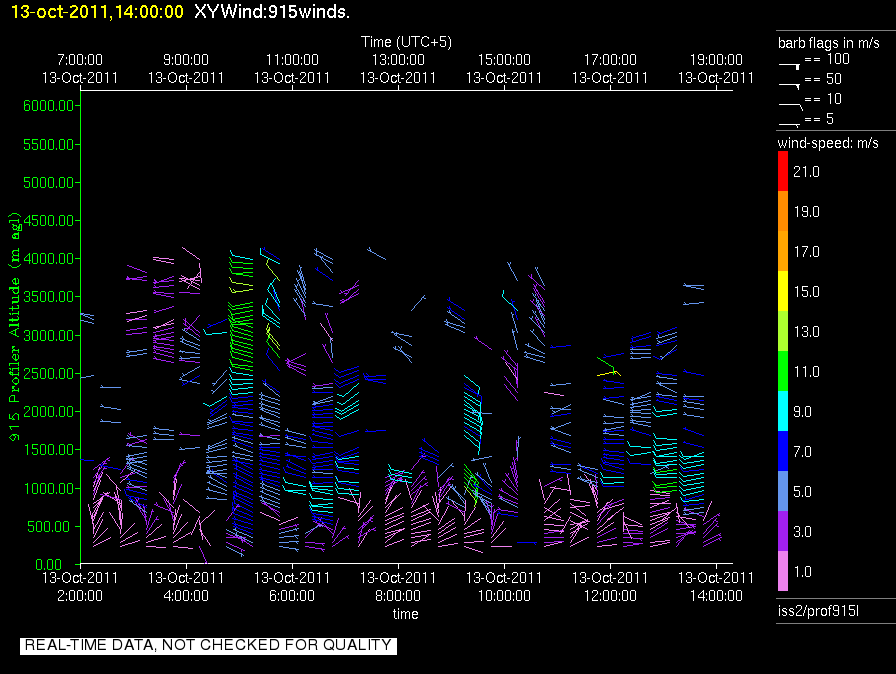Select the green 11.0 color band
This screenshot has width=896, height=674.
click(x=783, y=371)
